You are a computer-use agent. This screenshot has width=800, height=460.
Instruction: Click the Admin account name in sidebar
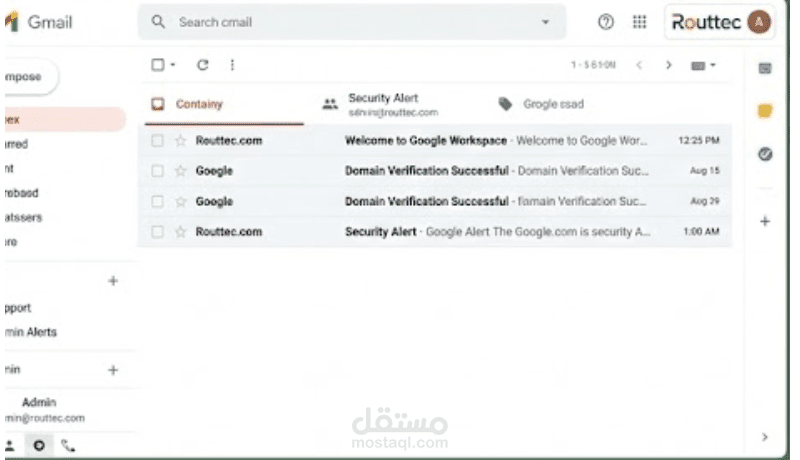39,402
